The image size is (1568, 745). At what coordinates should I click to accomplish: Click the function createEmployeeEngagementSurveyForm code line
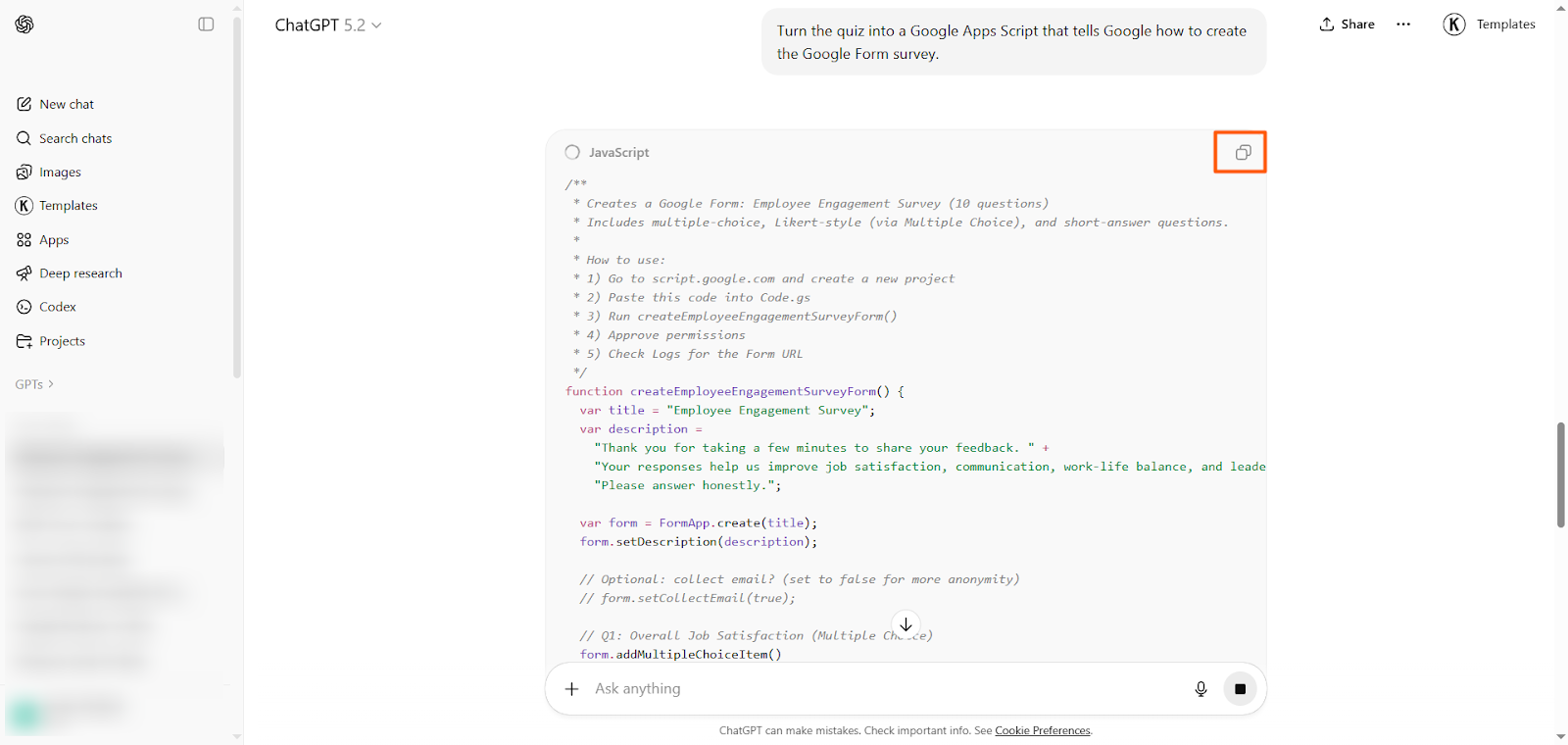pos(735,391)
